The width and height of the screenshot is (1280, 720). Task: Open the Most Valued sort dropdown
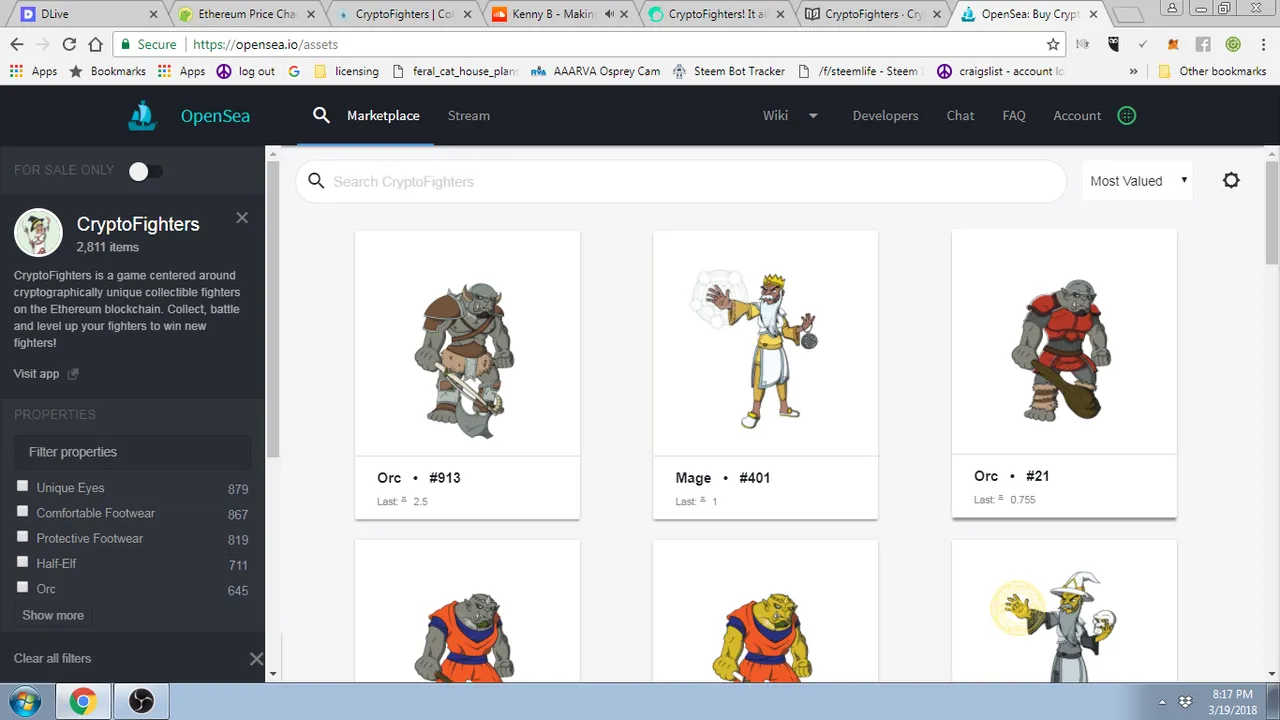tap(1137, 181)
